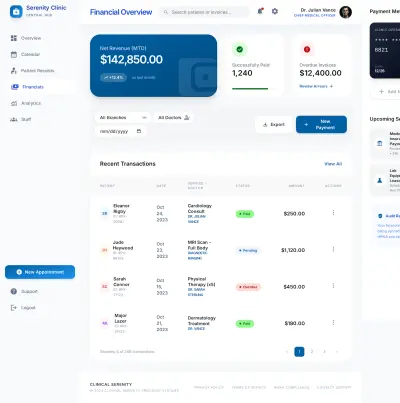Open the All Doctors filter

174,118
